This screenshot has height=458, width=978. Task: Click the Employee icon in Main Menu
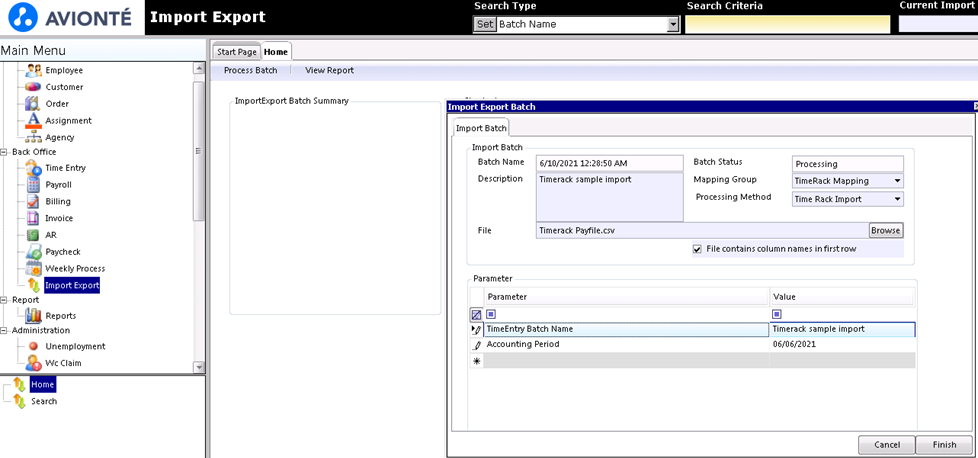pyautogui.click(x=34, y=71)
